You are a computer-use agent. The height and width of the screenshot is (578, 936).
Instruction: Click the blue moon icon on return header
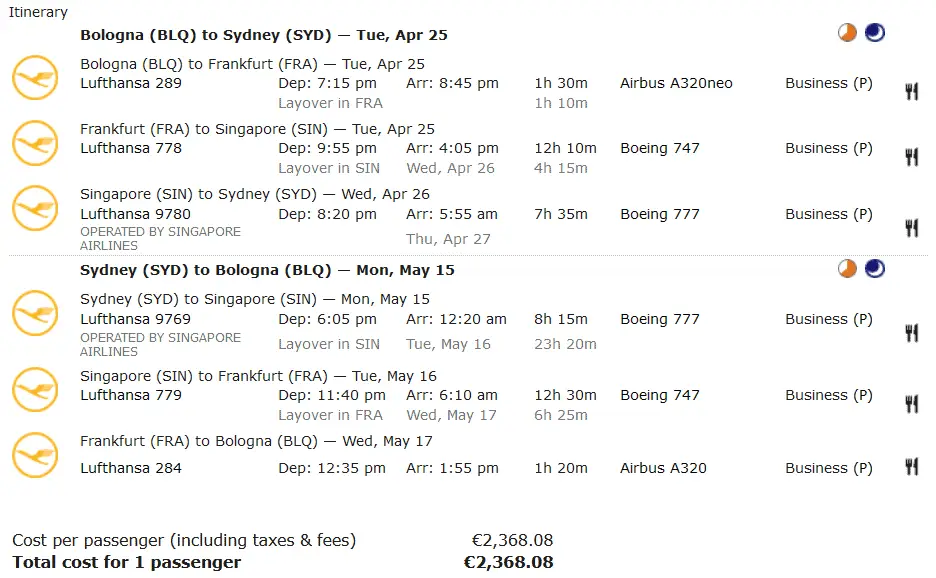click(x=875, y=268)
